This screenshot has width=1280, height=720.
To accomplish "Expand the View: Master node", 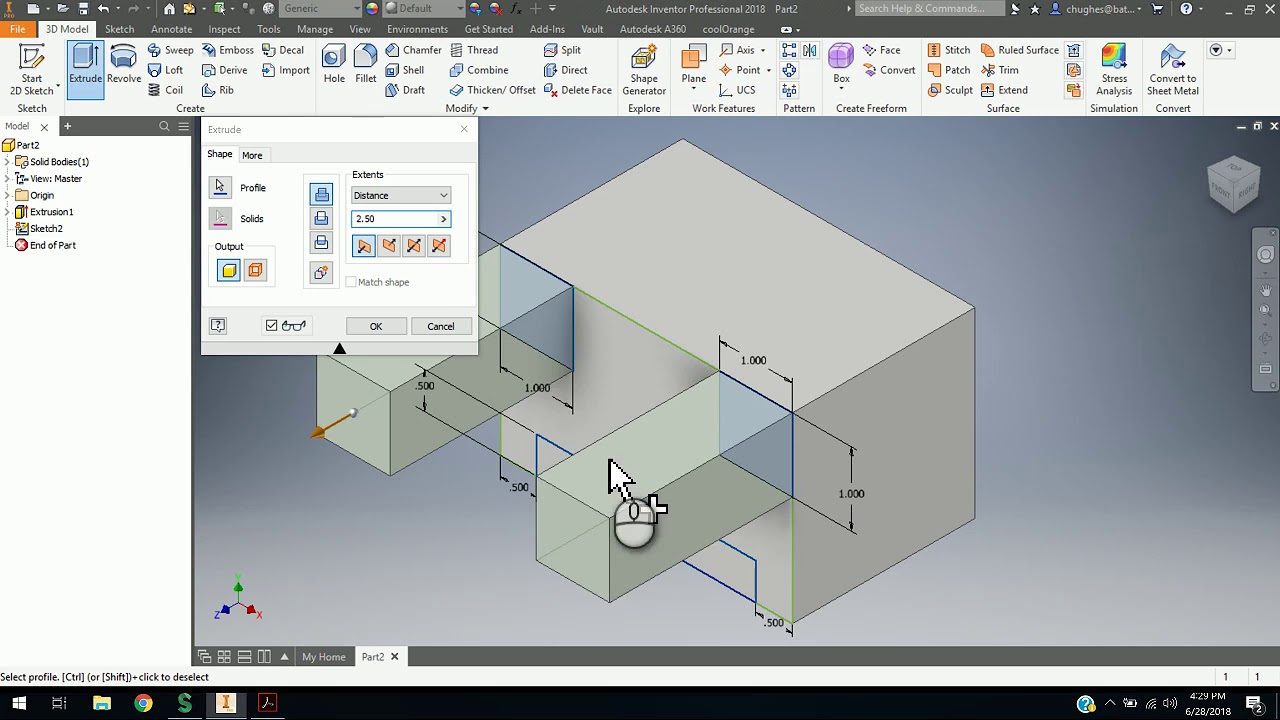I will pos(8,179).
